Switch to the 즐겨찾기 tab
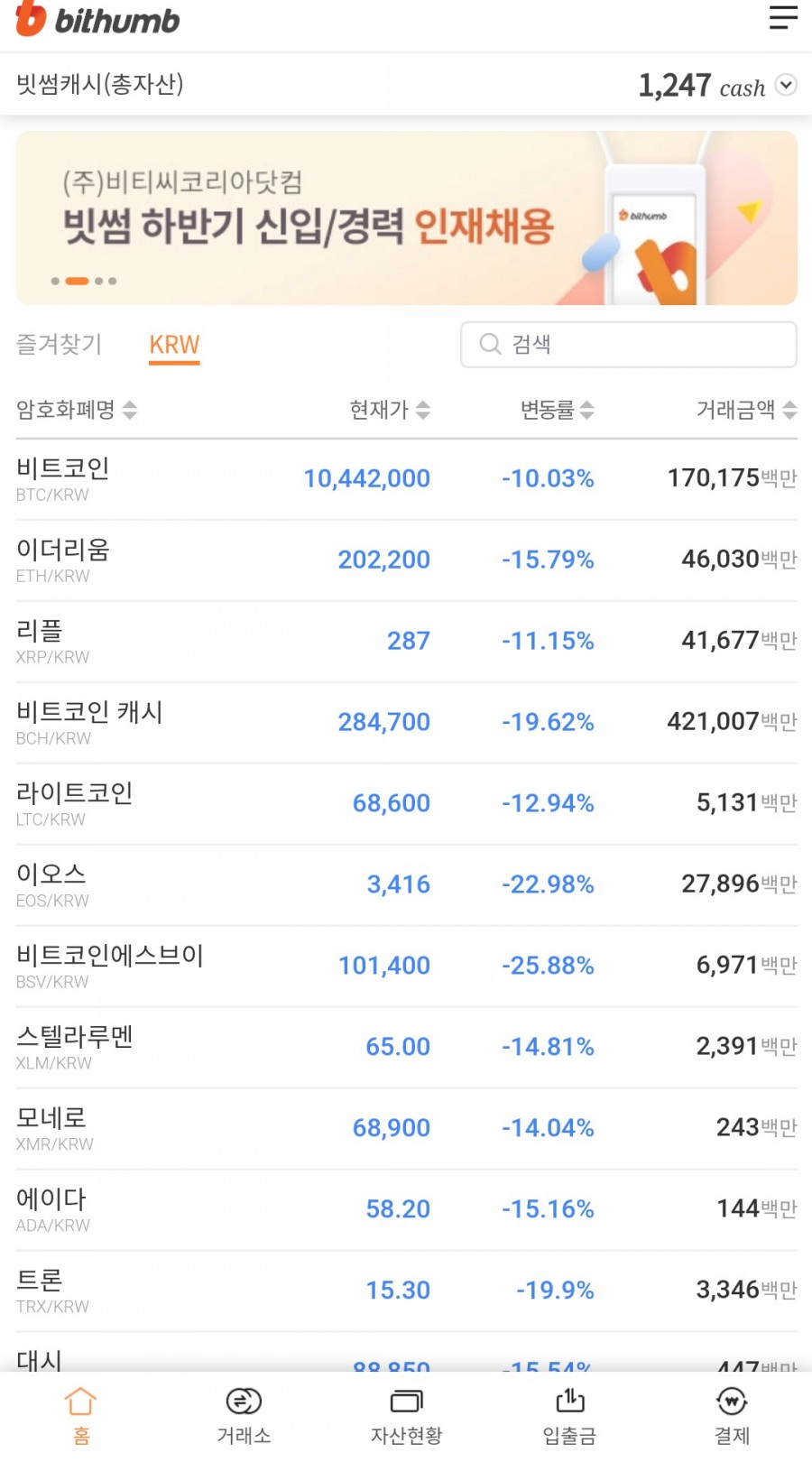 click(60, 344)
